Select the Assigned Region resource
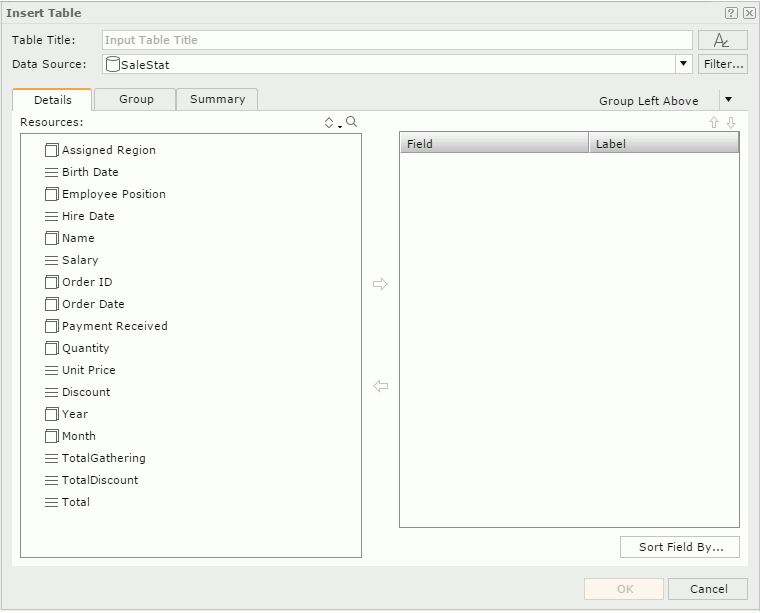This screenshot has width=760, height=613. point(108,150)
